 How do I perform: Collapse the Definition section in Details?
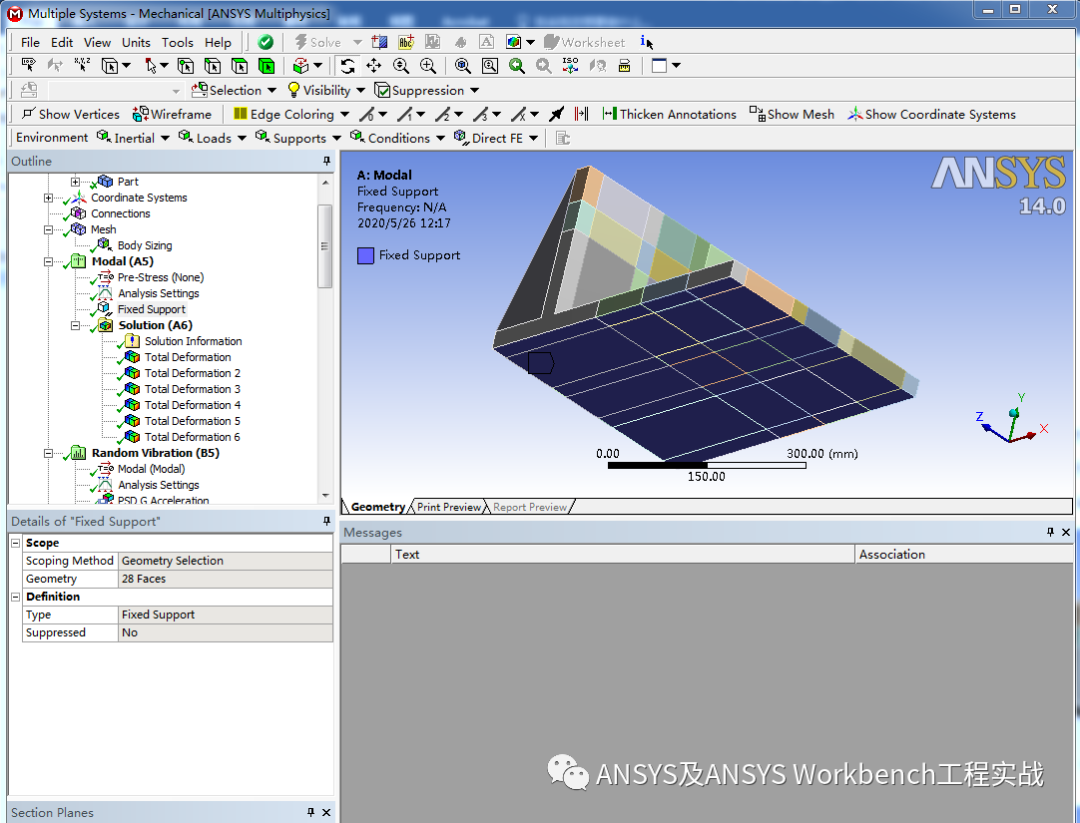[x=16, y=597]
